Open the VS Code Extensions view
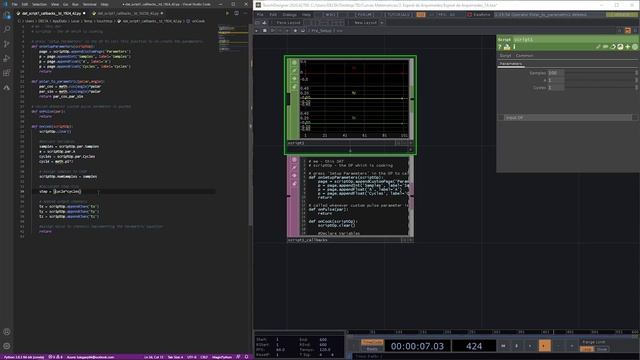The height and width of the screenshot is (360, 640). click(7, 73)
